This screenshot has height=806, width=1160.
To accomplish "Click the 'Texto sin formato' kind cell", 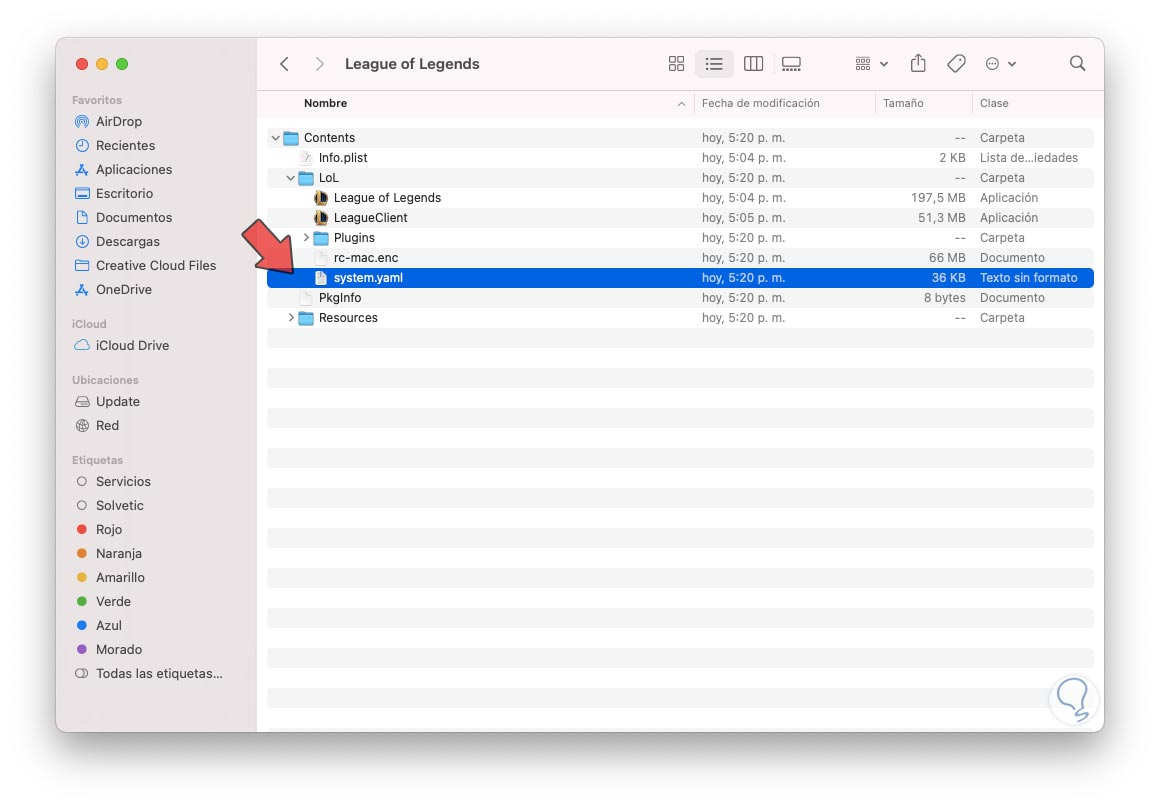I will [x=1028, y=278].
